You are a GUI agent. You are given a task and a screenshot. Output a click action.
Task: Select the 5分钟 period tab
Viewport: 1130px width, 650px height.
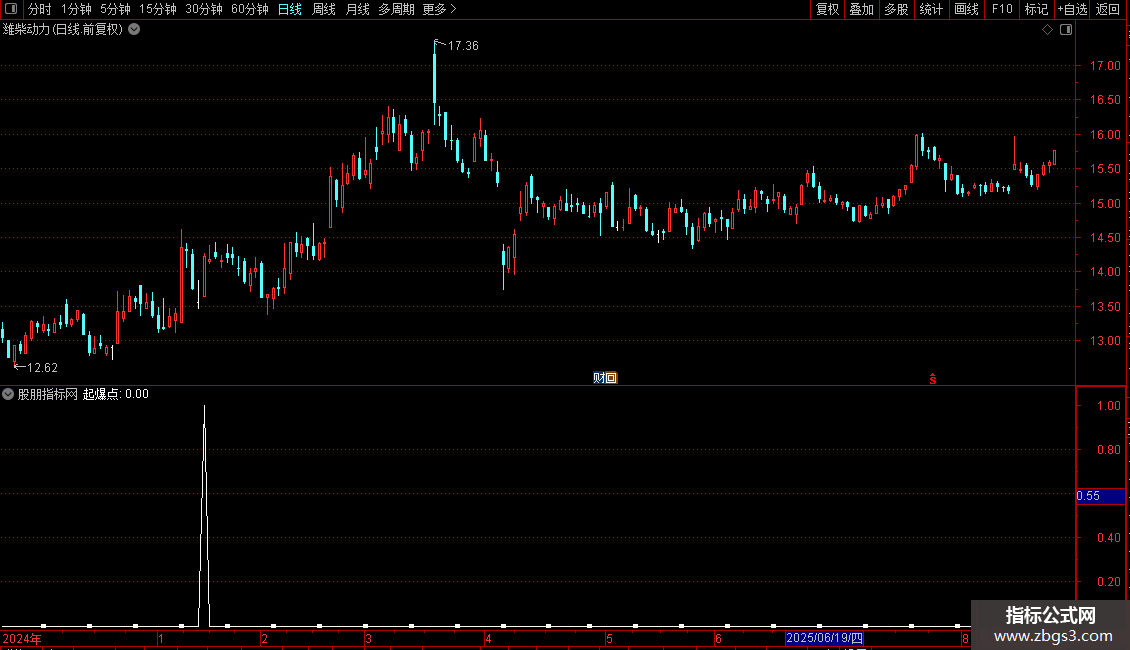[x=115, y=9]
